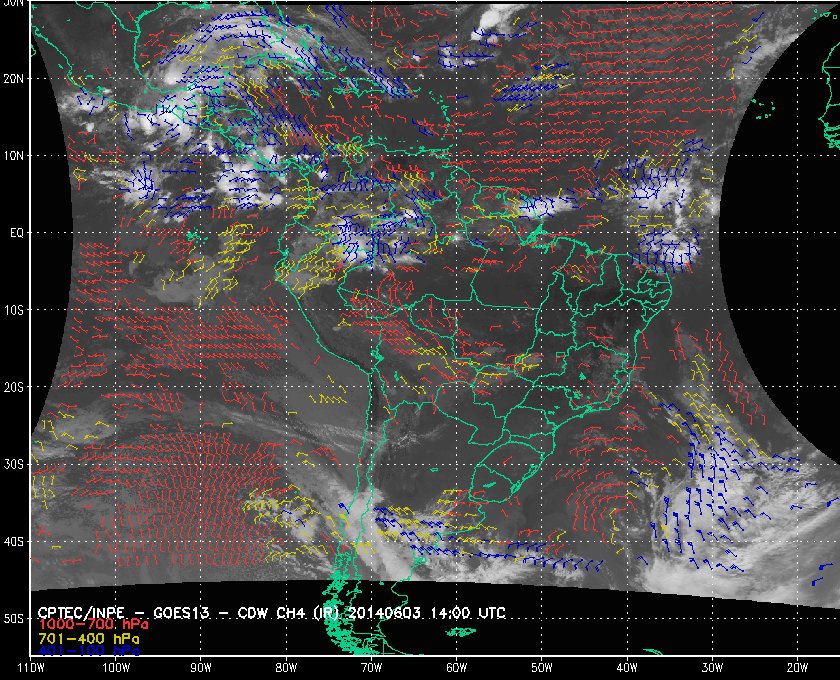Click the 30W longitude label
This screenshot has width=840, height=680.
coord(712,667)
